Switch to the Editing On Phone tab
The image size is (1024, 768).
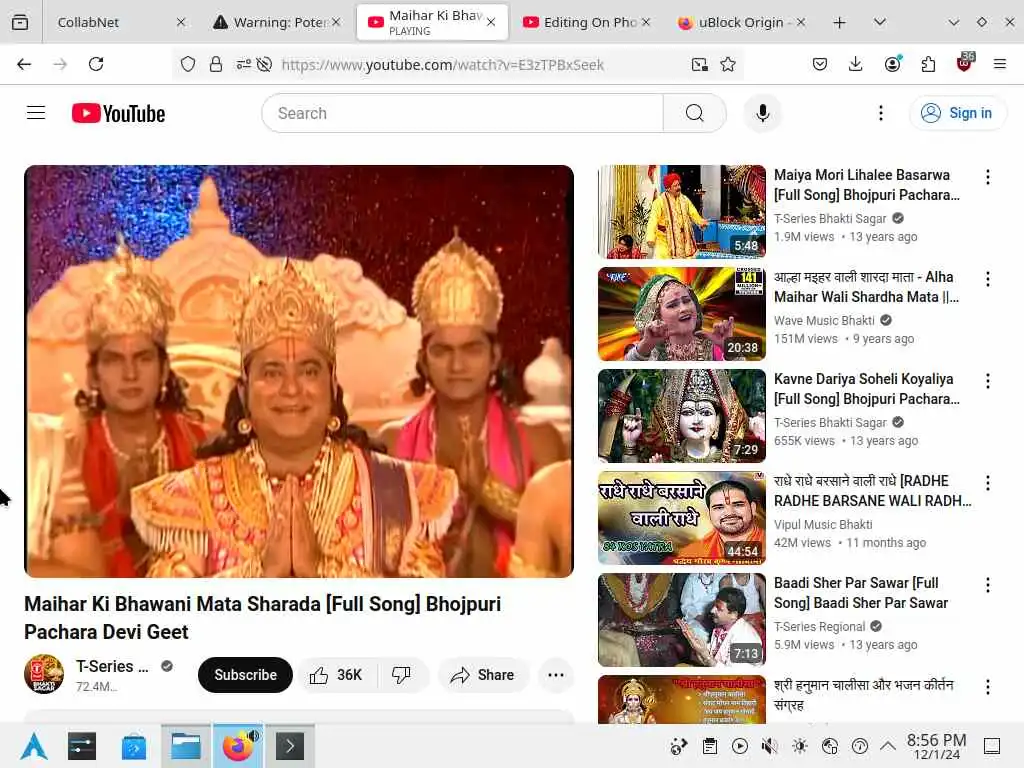click(586, 22)
